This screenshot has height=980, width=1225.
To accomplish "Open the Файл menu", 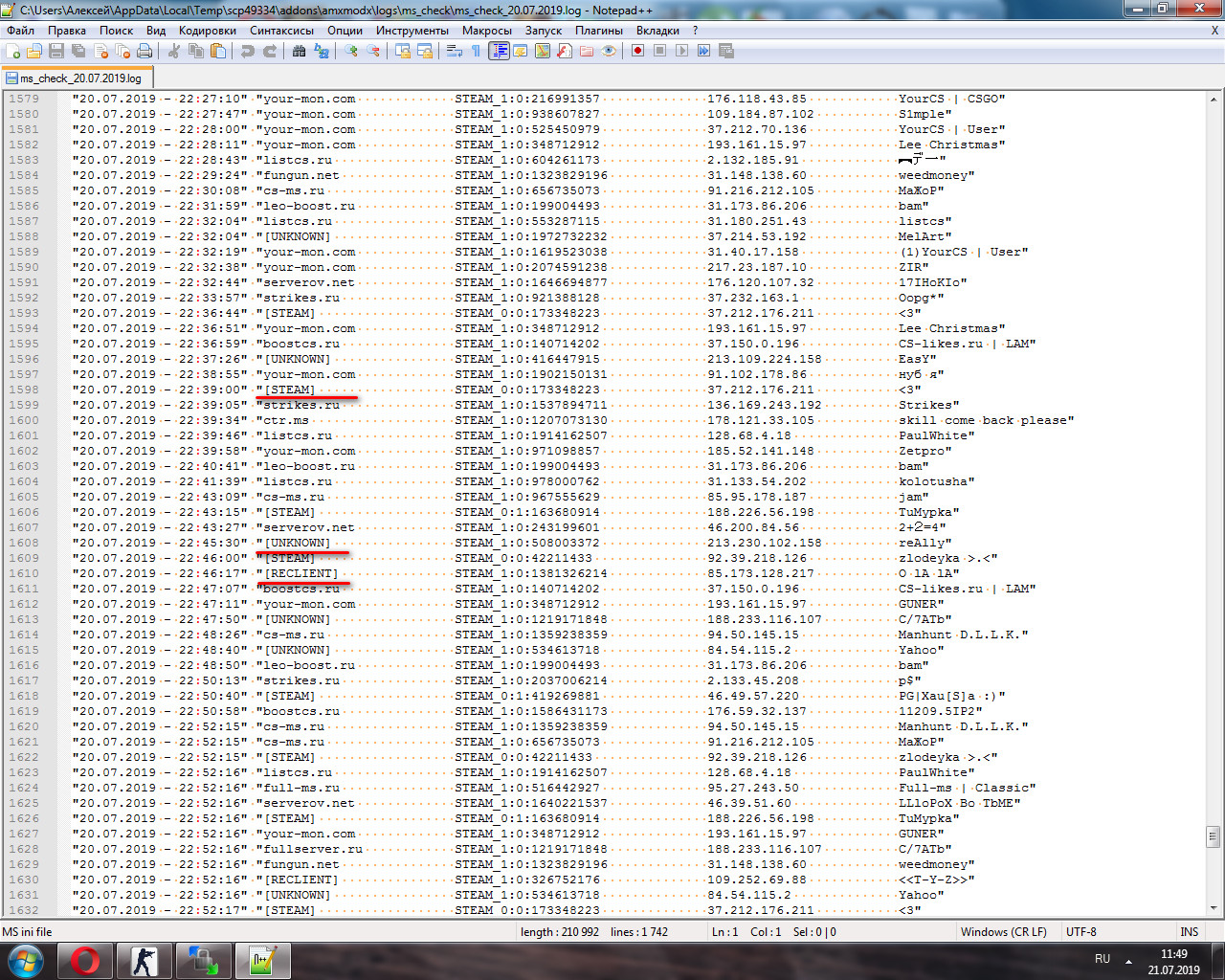I will (x=20, y=31).
